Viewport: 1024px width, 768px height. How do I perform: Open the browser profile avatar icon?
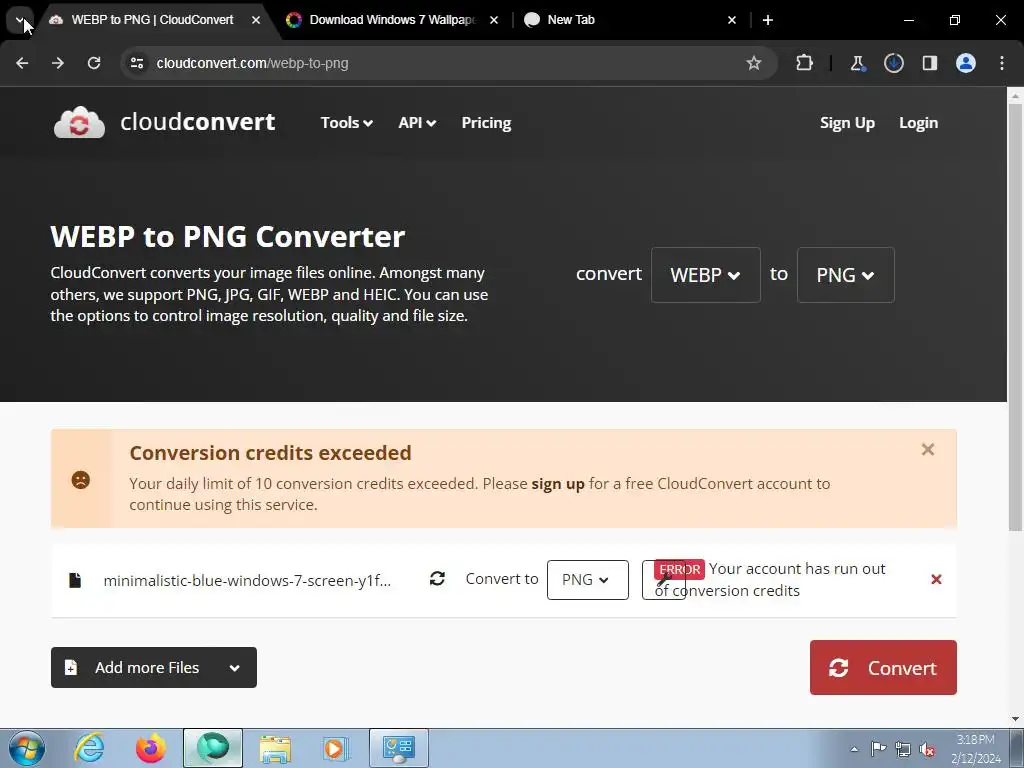pyautogui.click(x=965, y=63)
